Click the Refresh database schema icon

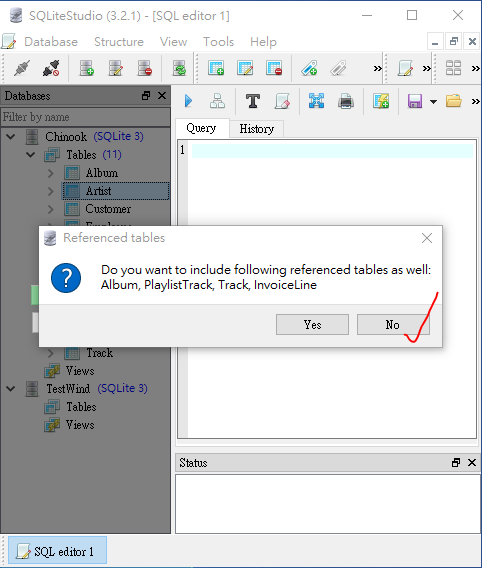[179, 68]
